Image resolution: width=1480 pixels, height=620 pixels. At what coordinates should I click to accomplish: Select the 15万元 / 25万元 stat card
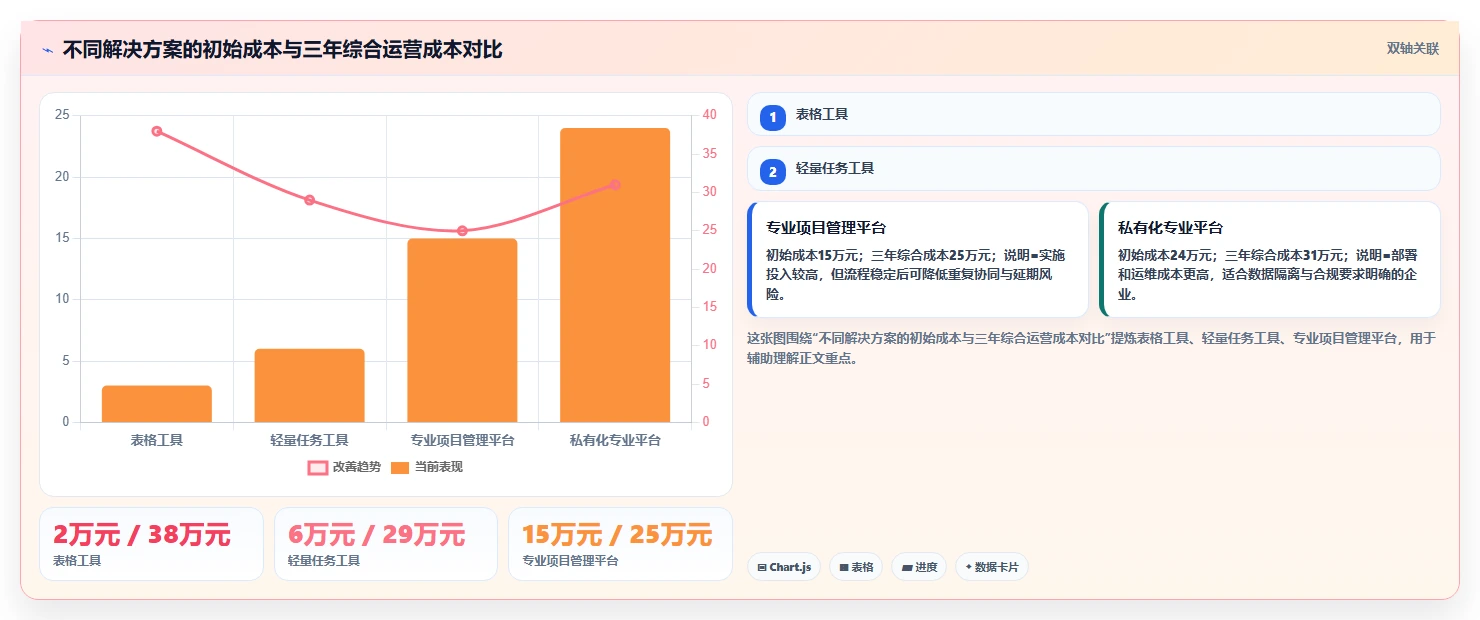coord(621,544)
